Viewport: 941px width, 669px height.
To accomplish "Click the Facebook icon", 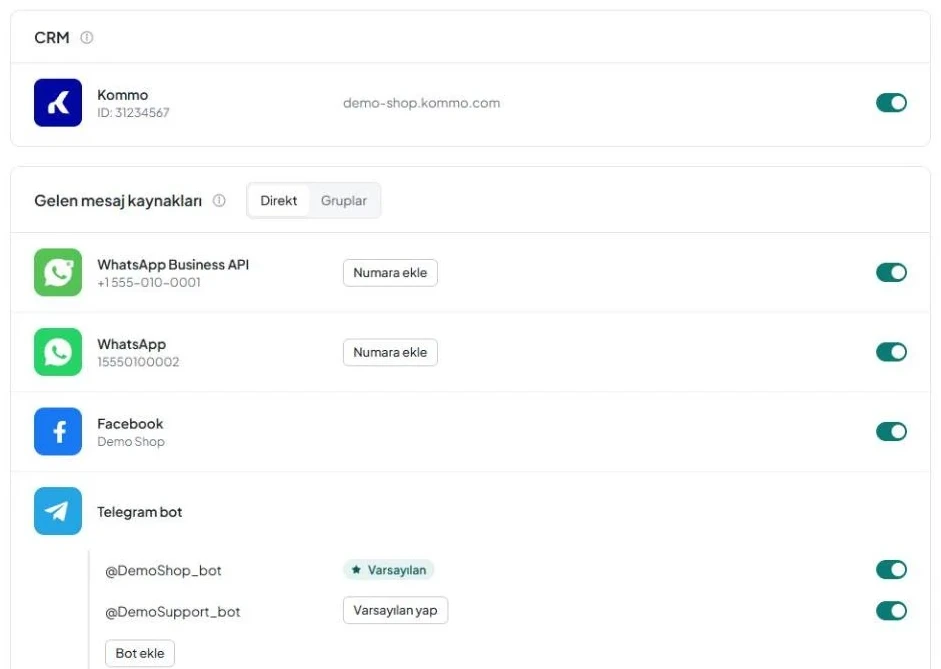I will click(58, 431).
